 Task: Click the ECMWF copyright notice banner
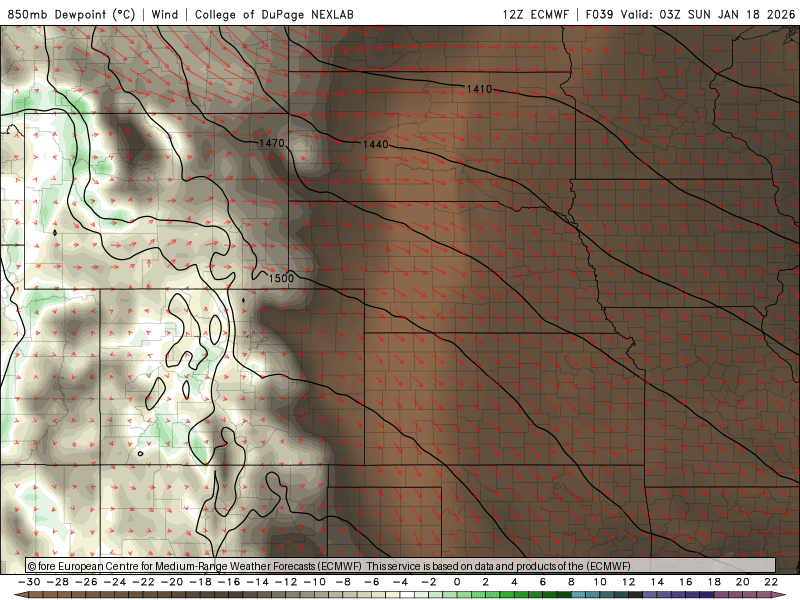pyautogui.click(x=401, y=566)
